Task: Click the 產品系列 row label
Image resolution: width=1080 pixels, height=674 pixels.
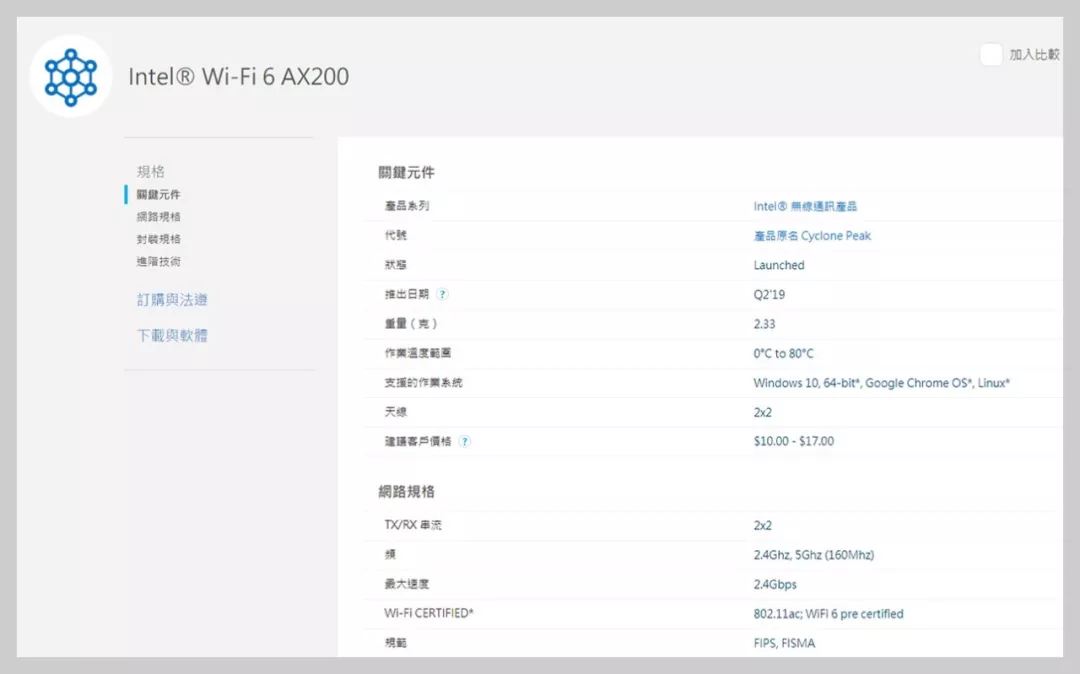Action: [x=406, y=206]
